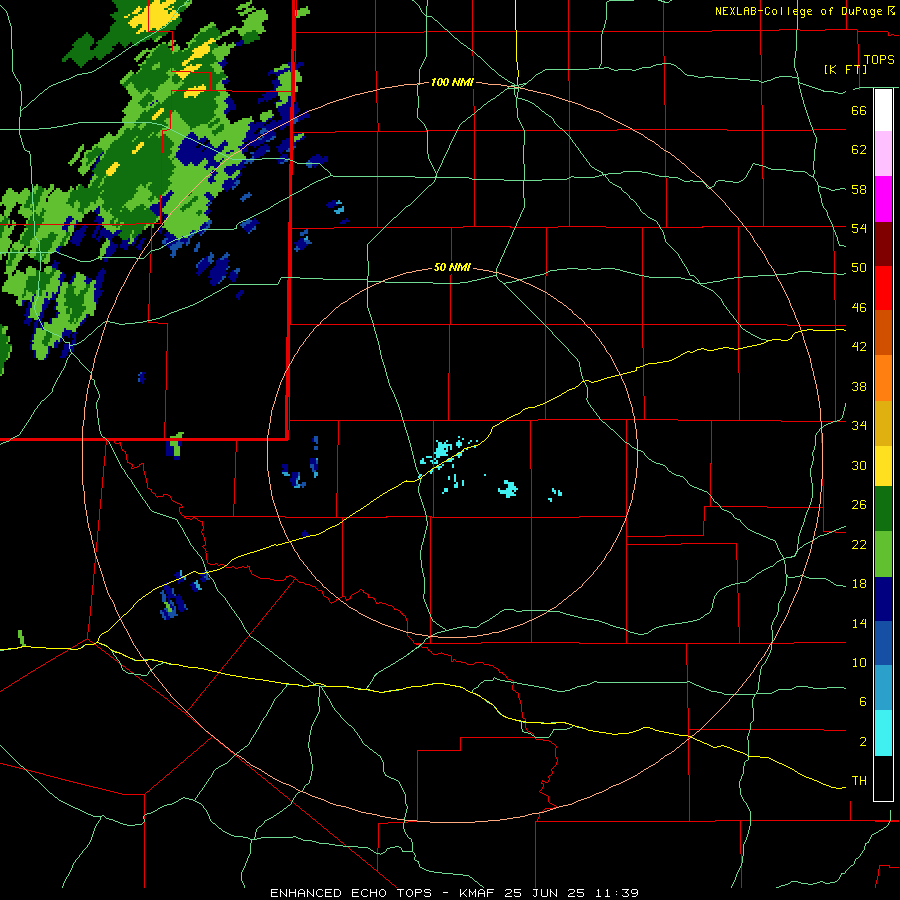Click the "66" legend value
The height and width of the screenshot is (900, 900).
pyautogui.click(x=859, y=110)
